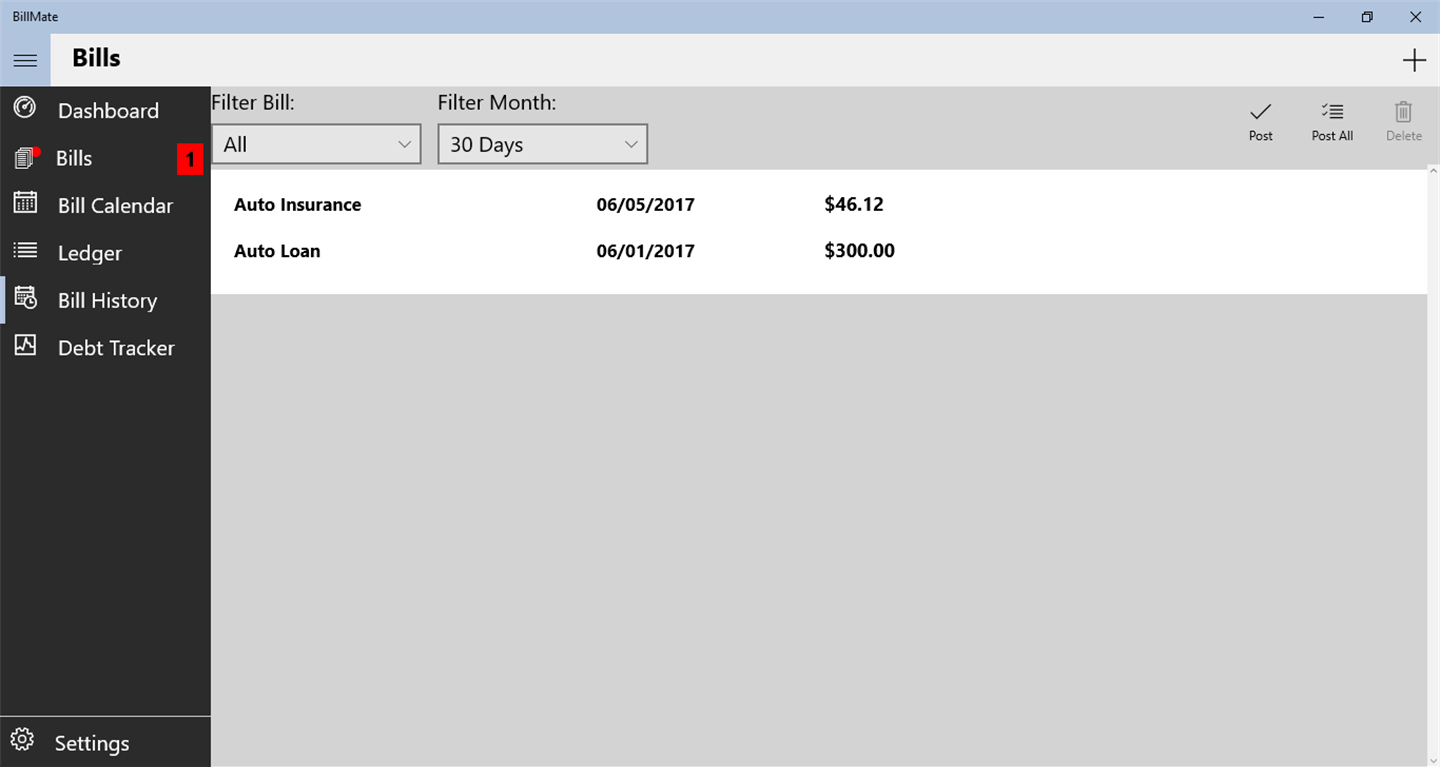Viewport: 1440px width, 767px height.
Task: Open the Ledger page
Action: pyautogui.click(x=105, y=253)
